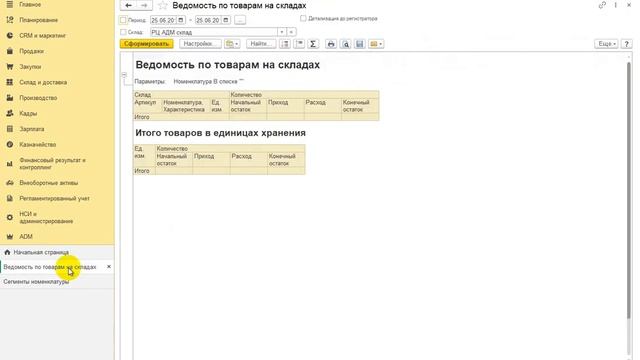Enable the Склад checkbox
This screenshot has width=640, height=360.
pyautogui.click(x=123, y=32)
